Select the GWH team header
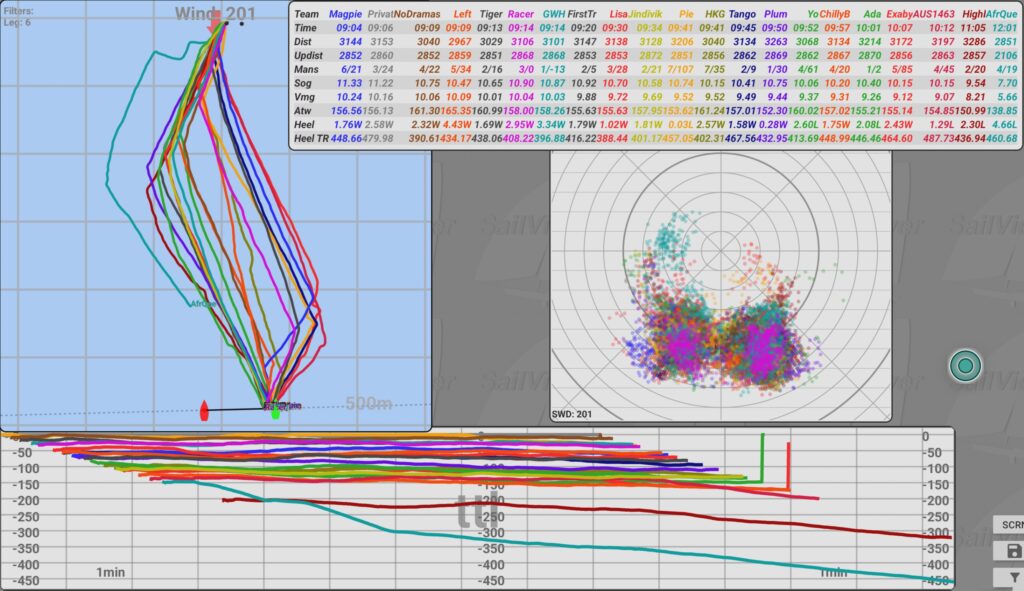This screenshot has width=1024, height=591. [554, 14]
